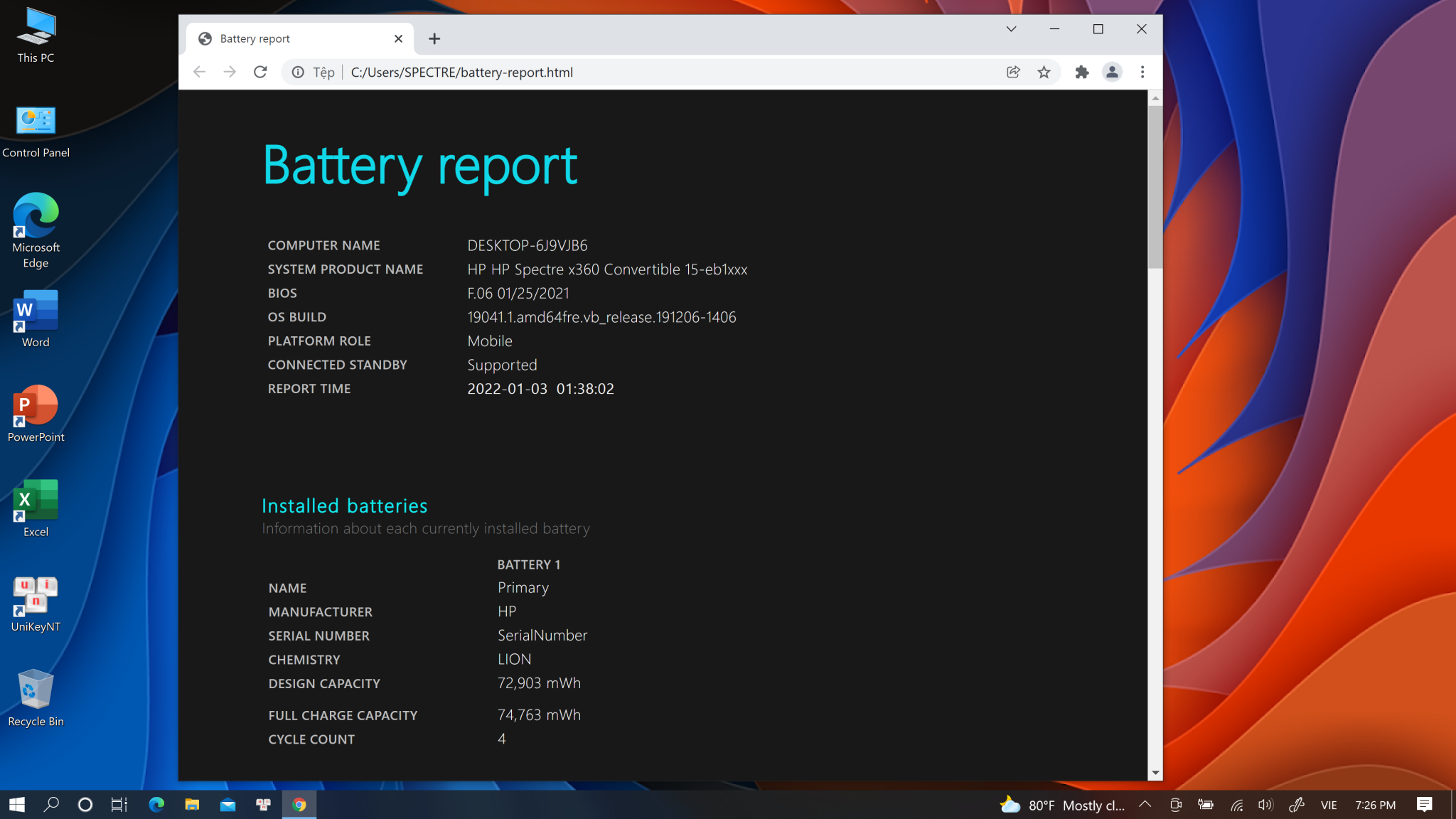The height and width of the screenshot is (819, 1456).
Task: Go back using the back arrow
Action: [x=200, y=72]
